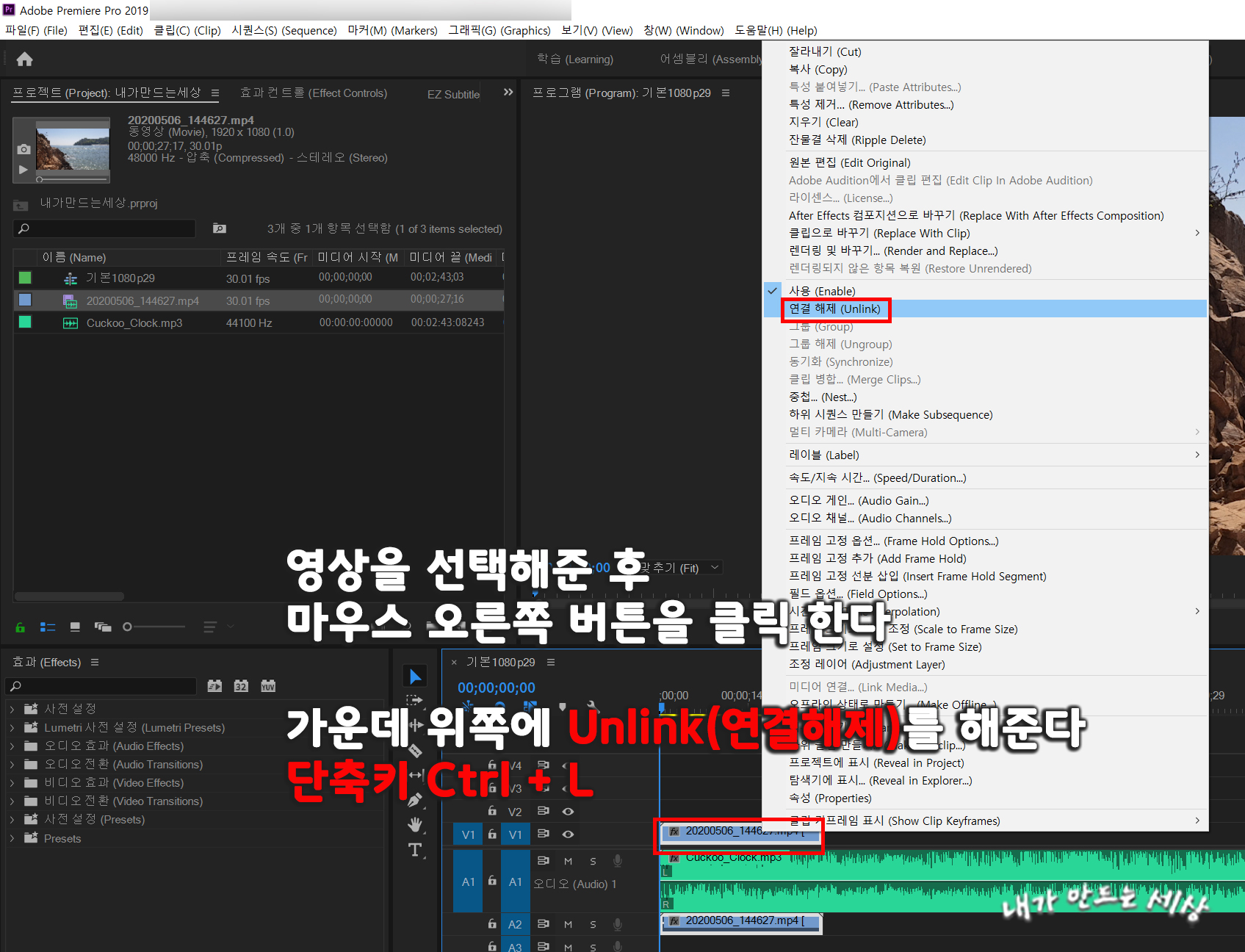Image resolution: width=1245 pixels, height=952 pixels.
Task: Expand the Audio Transitions folder
Action: click(12, 765)
